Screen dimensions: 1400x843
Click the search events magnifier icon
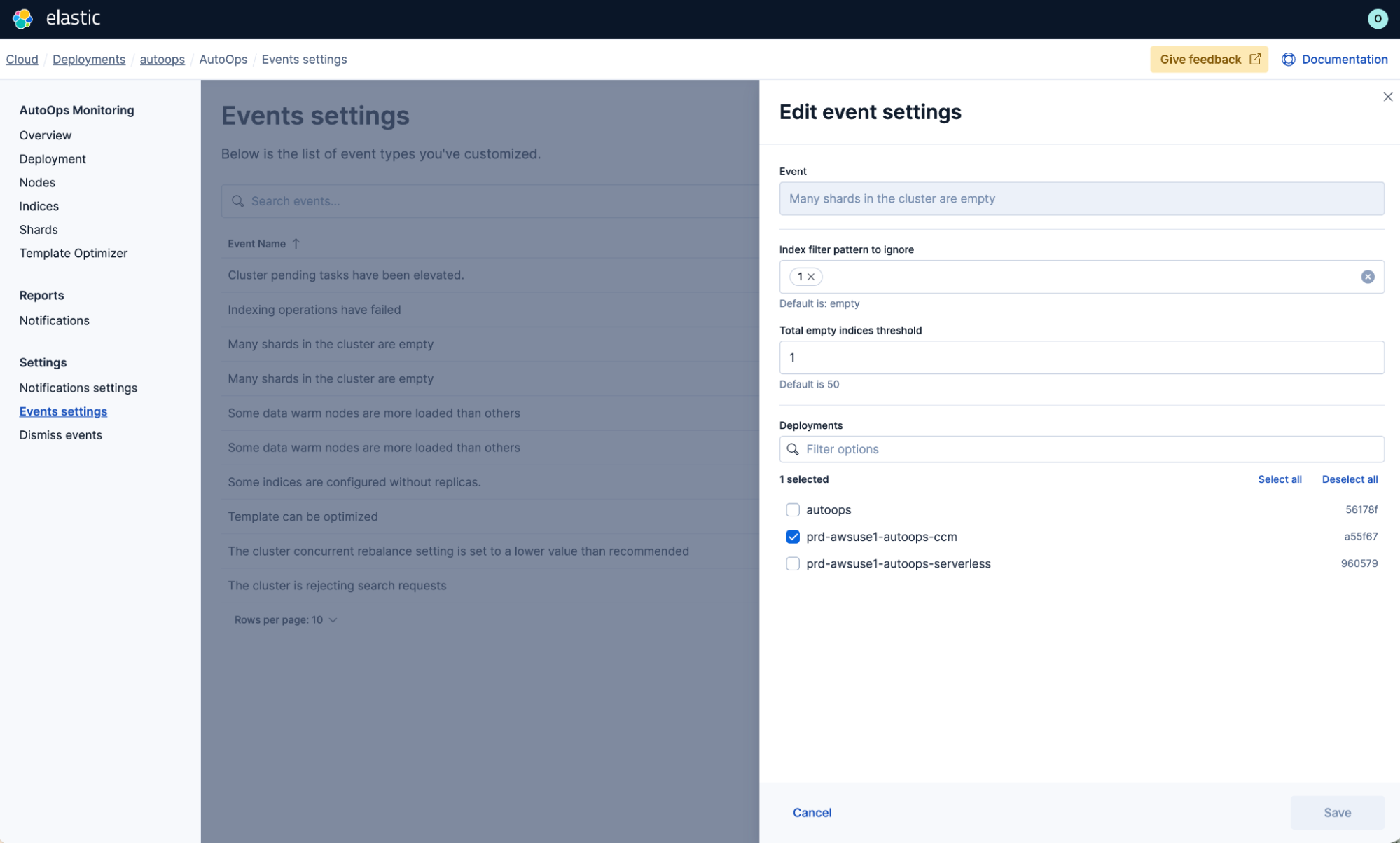238,201
